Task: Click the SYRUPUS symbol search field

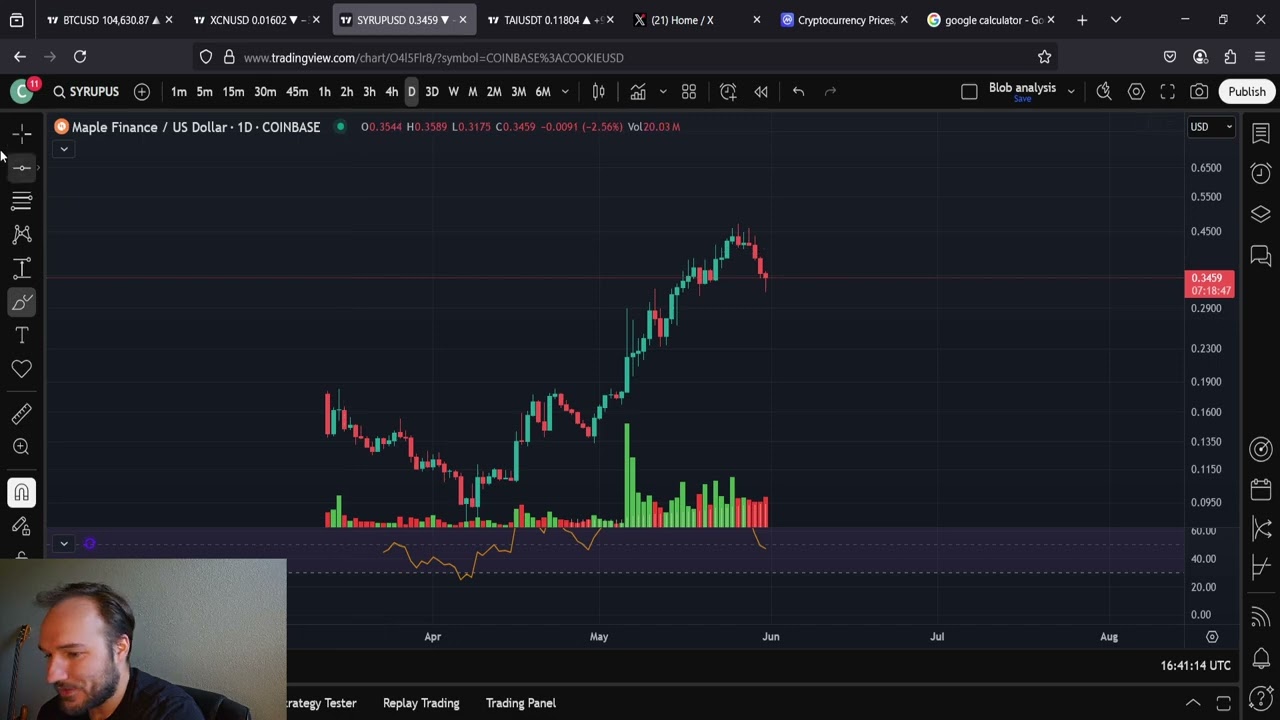Action: click(86, 92)
